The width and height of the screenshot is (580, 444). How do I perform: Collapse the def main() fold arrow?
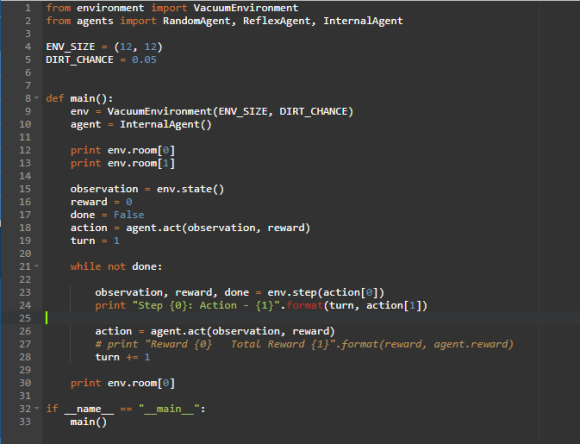pos(37,98)
